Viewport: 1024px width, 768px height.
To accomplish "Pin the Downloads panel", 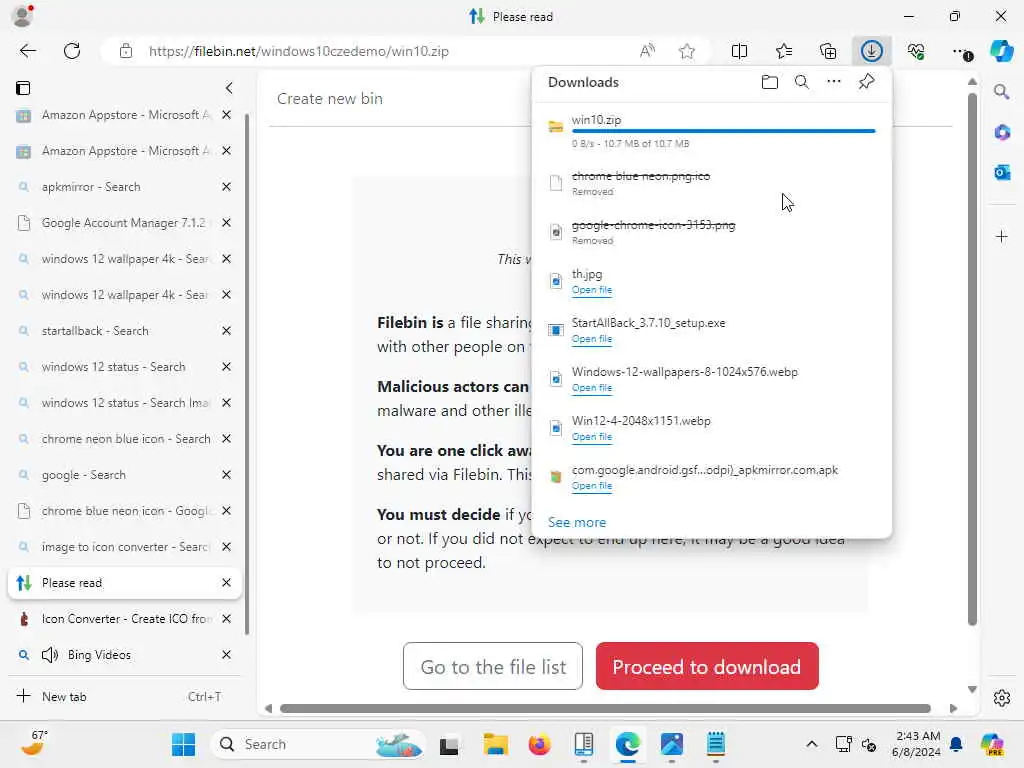I will tap(867, 82).
